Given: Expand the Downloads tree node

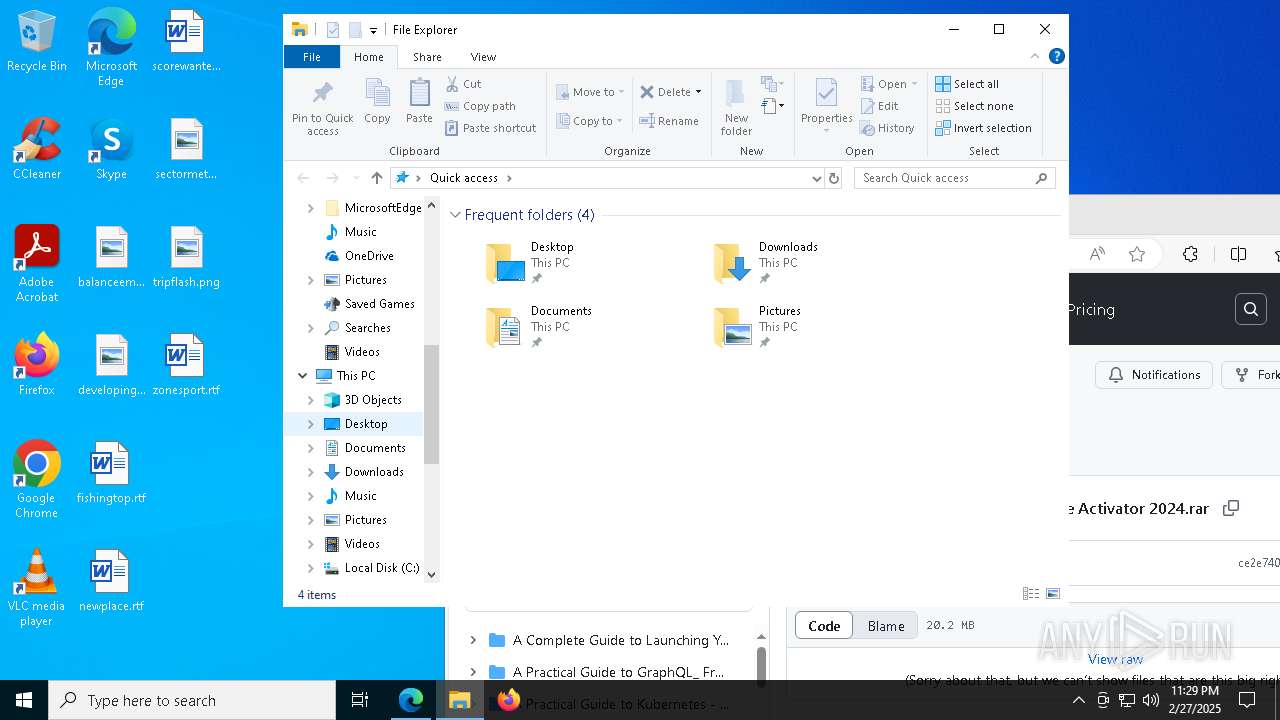Looking at the screenshot, I should 310,472.
